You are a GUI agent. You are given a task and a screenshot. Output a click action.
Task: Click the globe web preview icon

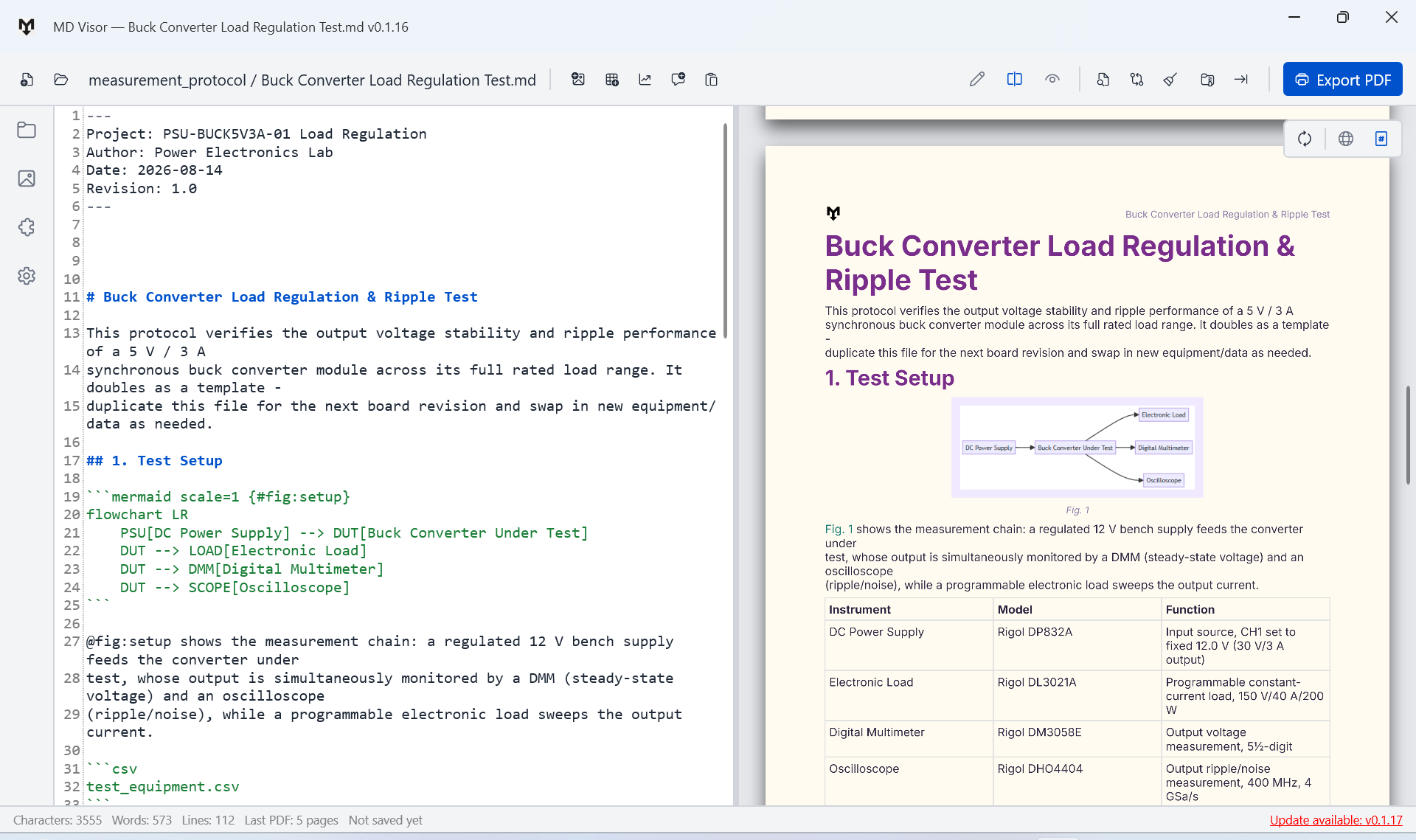click(1346, 139)
